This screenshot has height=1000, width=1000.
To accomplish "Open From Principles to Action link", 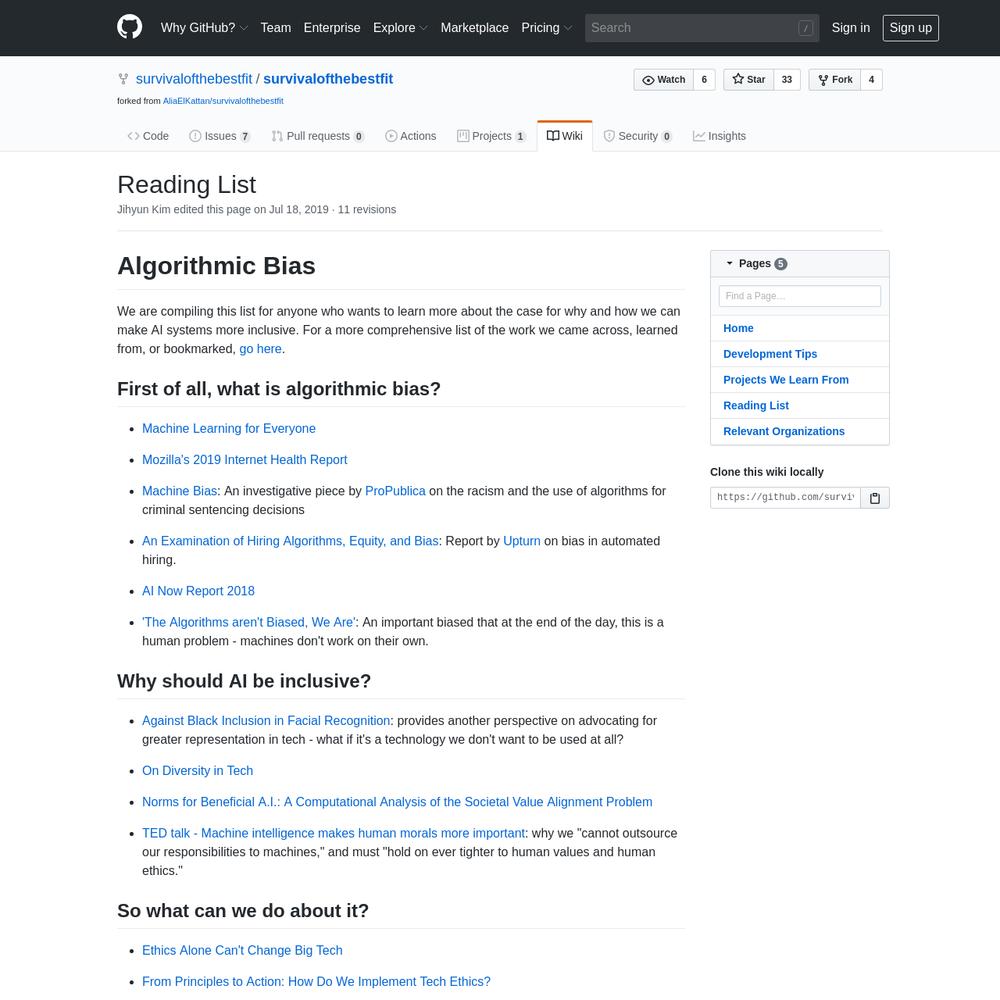I will point(316,982).
